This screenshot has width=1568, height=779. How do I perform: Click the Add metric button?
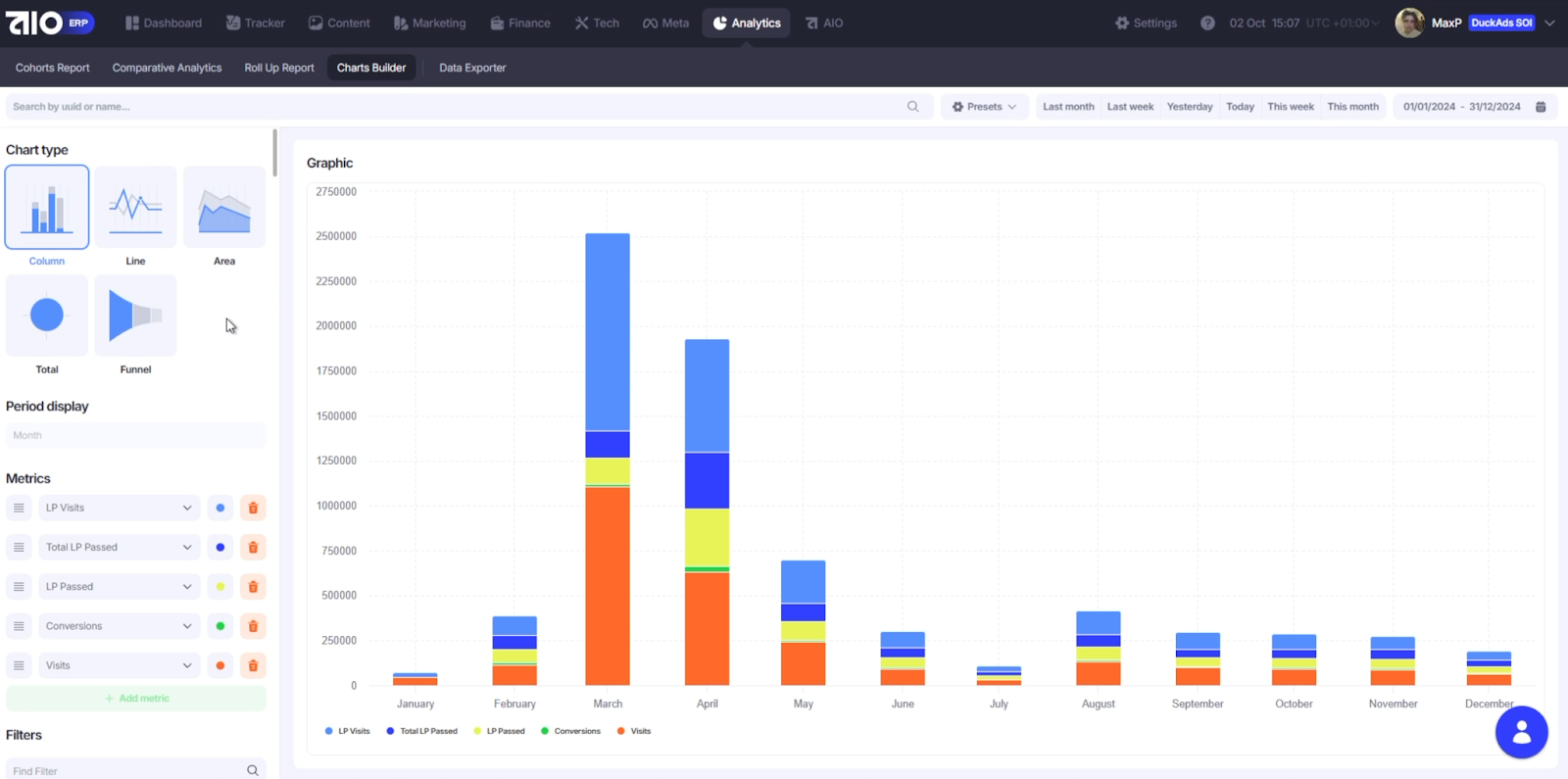click(x=136, y=699)
